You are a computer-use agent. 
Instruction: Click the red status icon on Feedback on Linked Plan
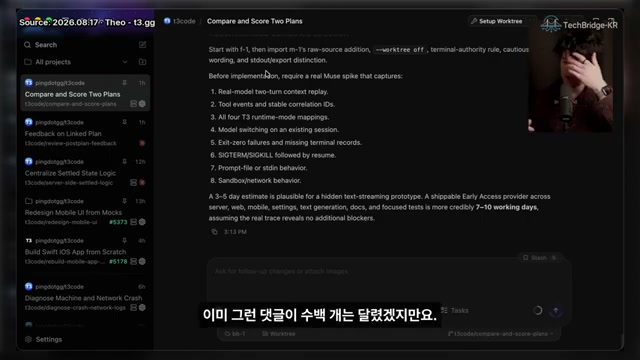click(x=142, y=143)
